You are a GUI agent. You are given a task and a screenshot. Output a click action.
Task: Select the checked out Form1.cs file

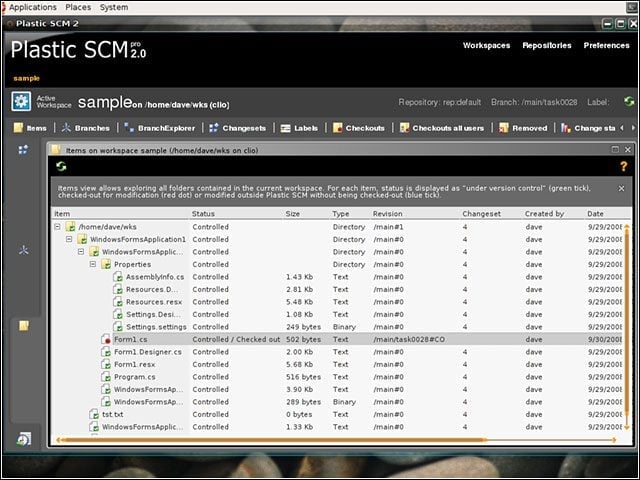tap(131, 339)
